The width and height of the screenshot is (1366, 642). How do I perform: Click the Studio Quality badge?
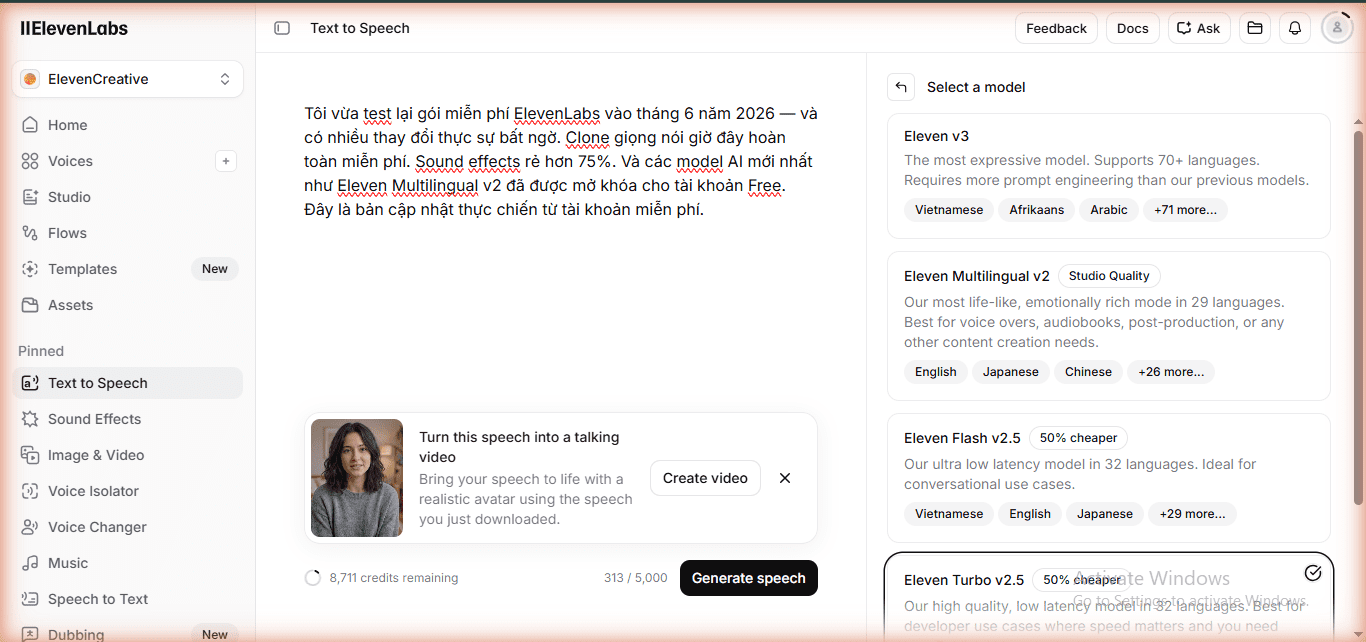point(1109,276)
